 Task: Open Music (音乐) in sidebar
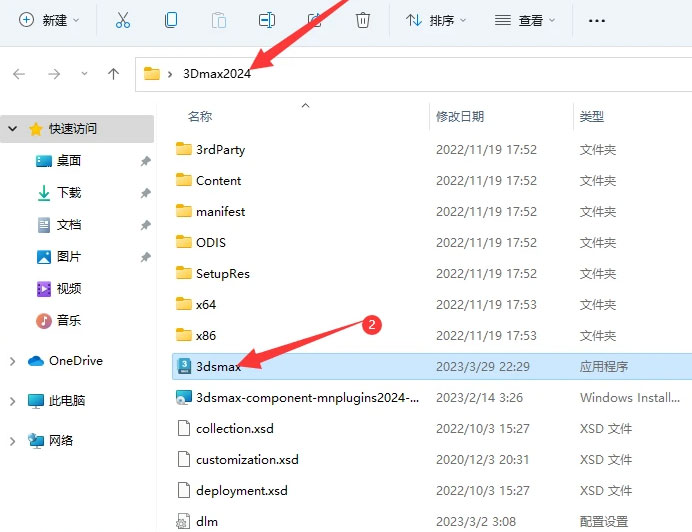click(x=69, y=321)
